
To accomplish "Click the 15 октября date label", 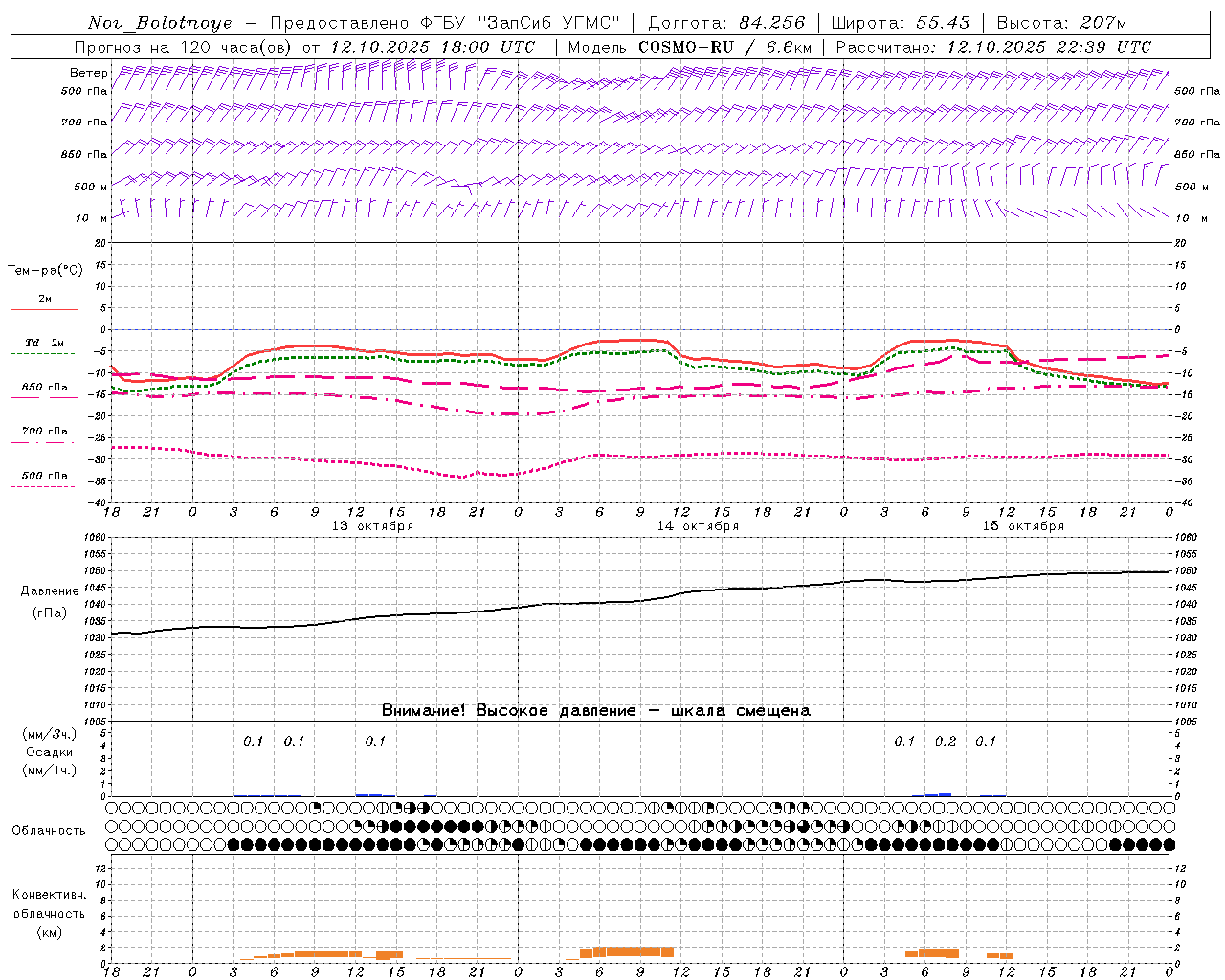I will 1023,526.
